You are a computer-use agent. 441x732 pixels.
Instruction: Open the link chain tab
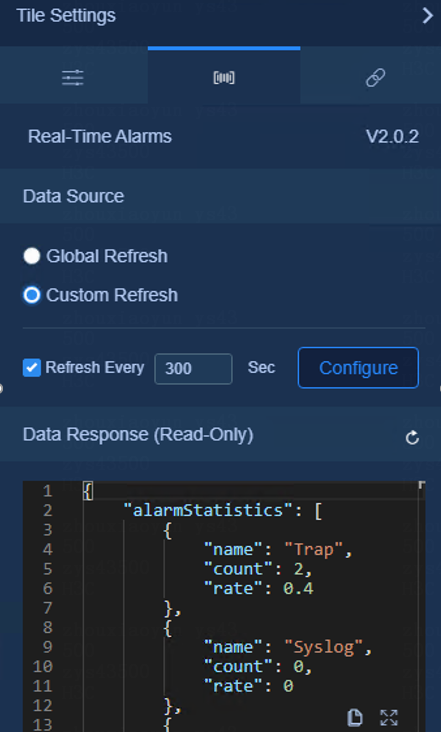(375, 77)
